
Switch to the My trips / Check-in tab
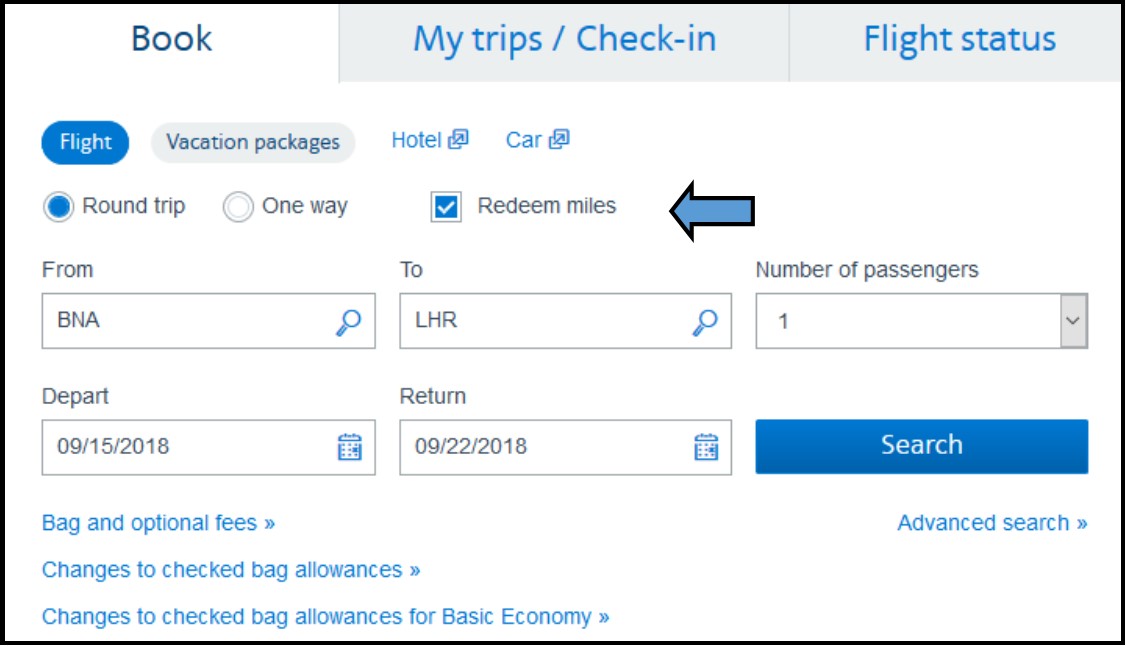(x=564, y=40)
